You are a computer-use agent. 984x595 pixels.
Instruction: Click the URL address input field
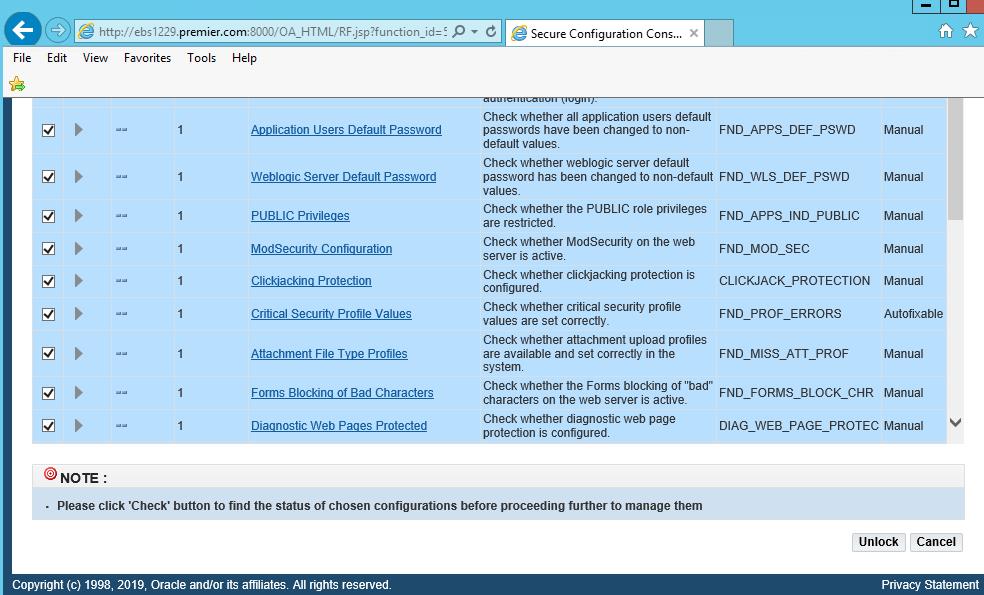(270, 32)
